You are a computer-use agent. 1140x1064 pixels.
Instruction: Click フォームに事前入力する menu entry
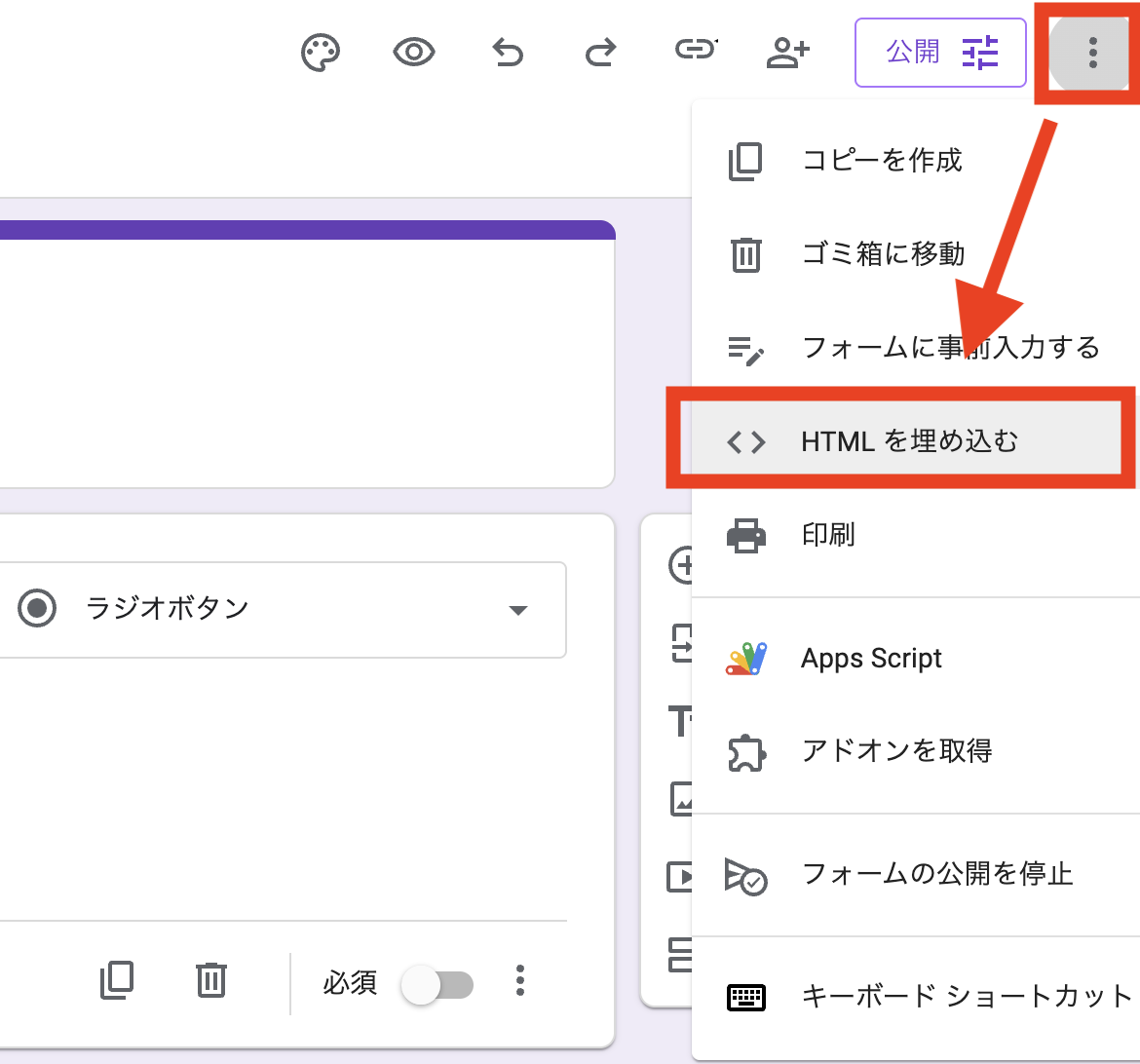[x=950, y=348]
